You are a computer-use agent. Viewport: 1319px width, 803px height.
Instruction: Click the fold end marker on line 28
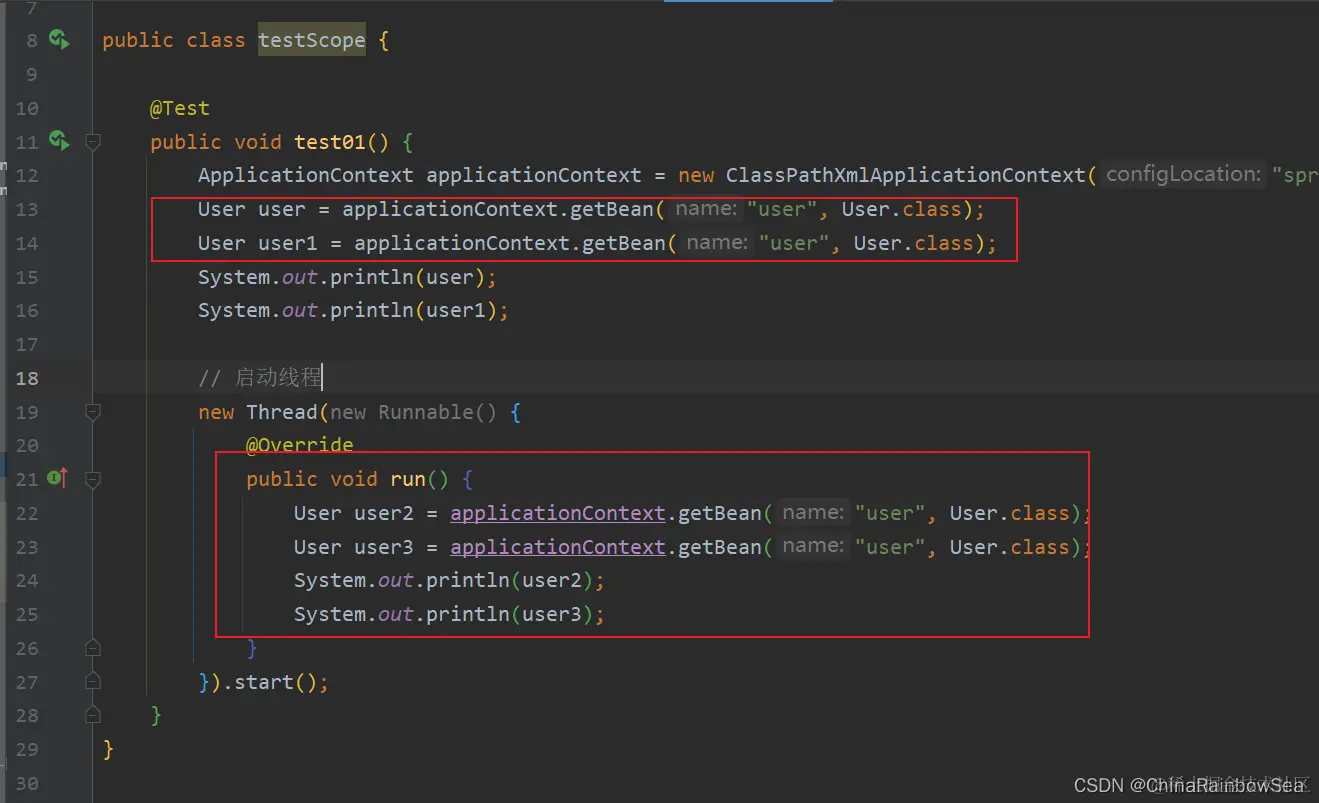(93, 715)
